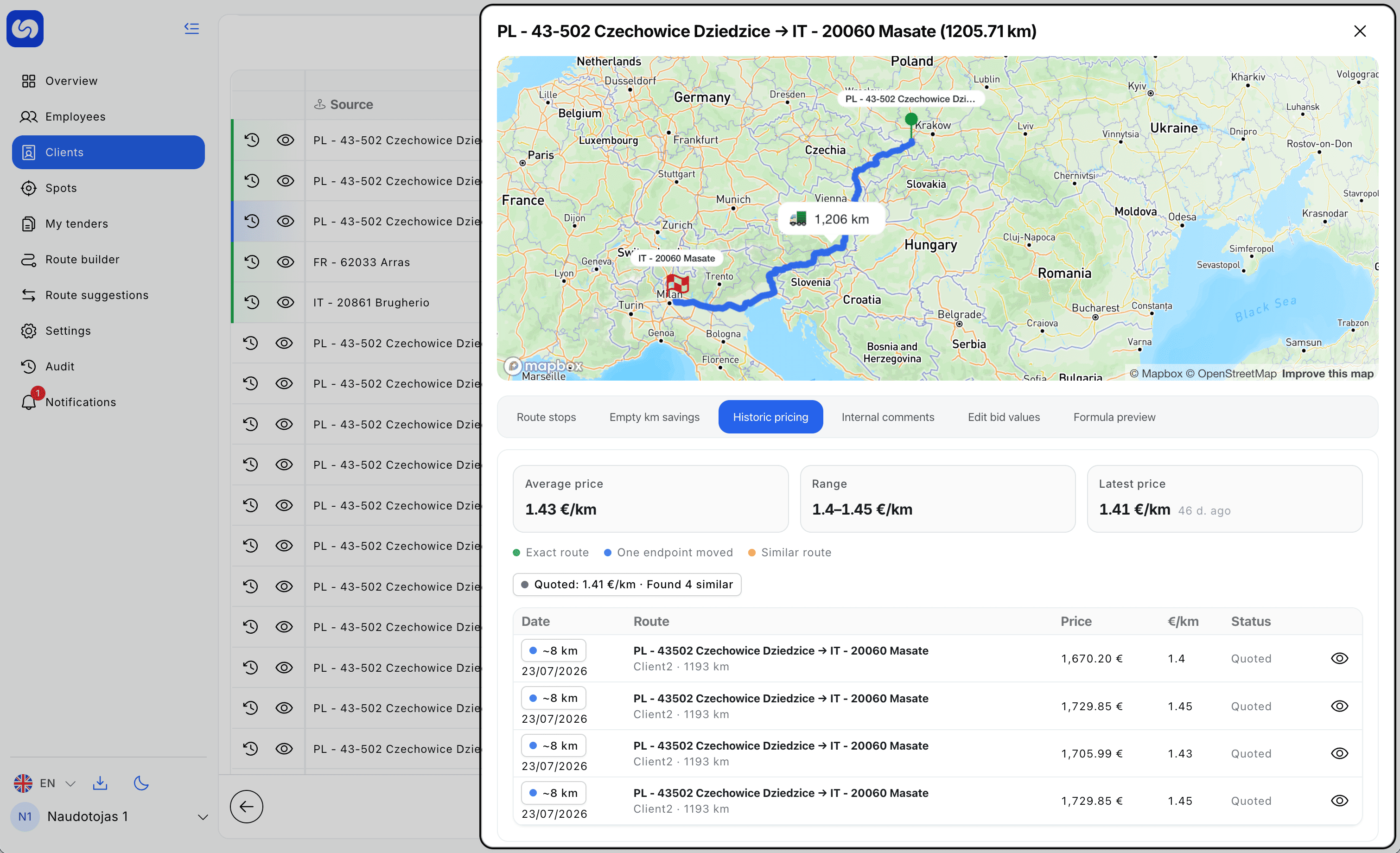This screenshot has height=853, width=1400.
Task: Click the Status column header
Action: (1251, 621)
